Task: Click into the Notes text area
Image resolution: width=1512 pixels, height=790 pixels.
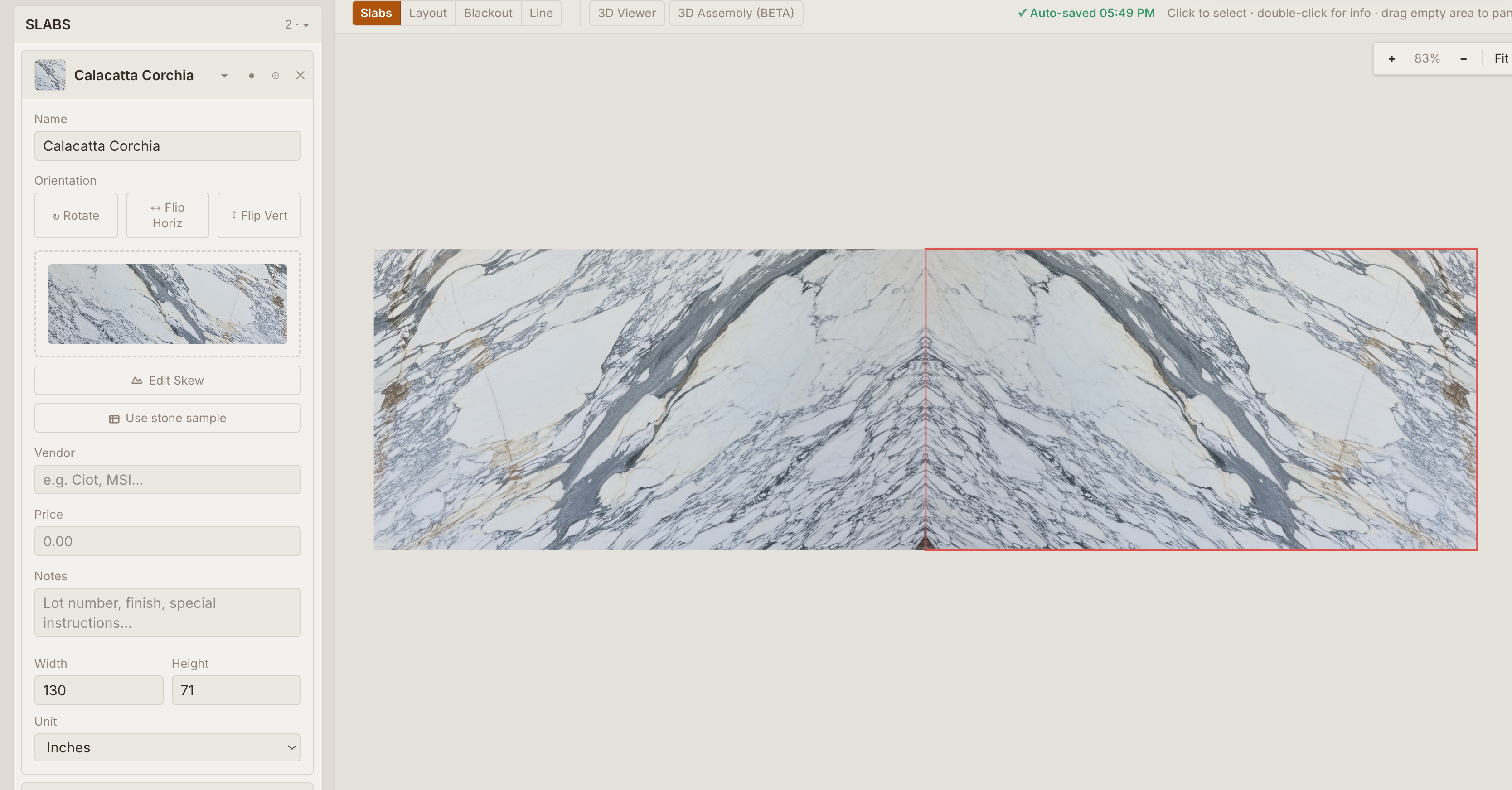Action: click(x=167, y=613)
